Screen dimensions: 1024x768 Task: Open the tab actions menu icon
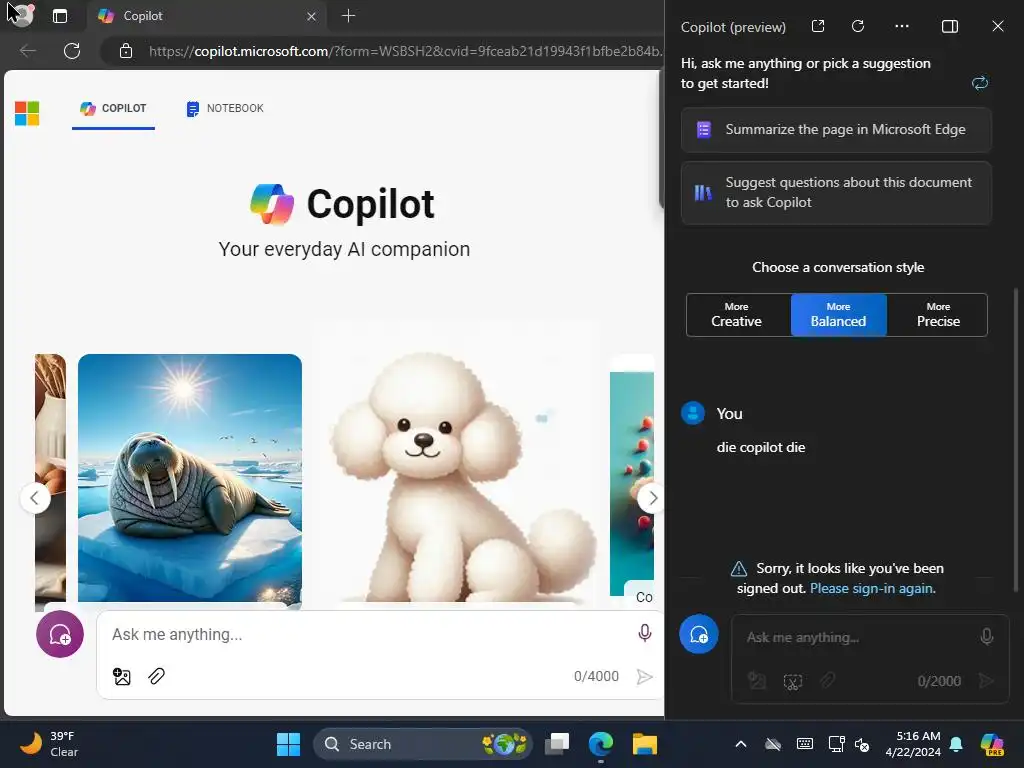60,16
